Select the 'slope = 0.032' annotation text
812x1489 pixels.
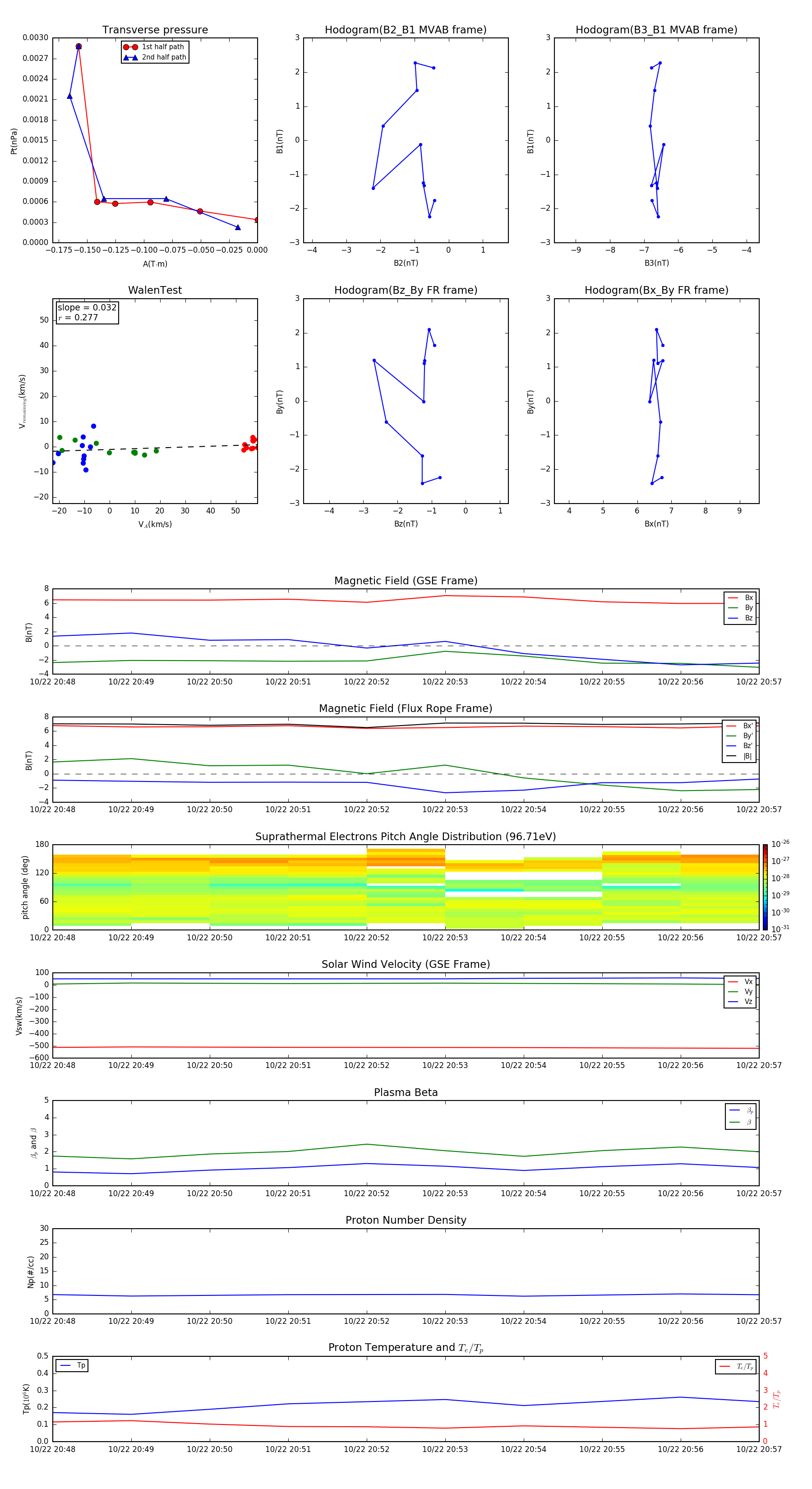(x=87, y=308)
